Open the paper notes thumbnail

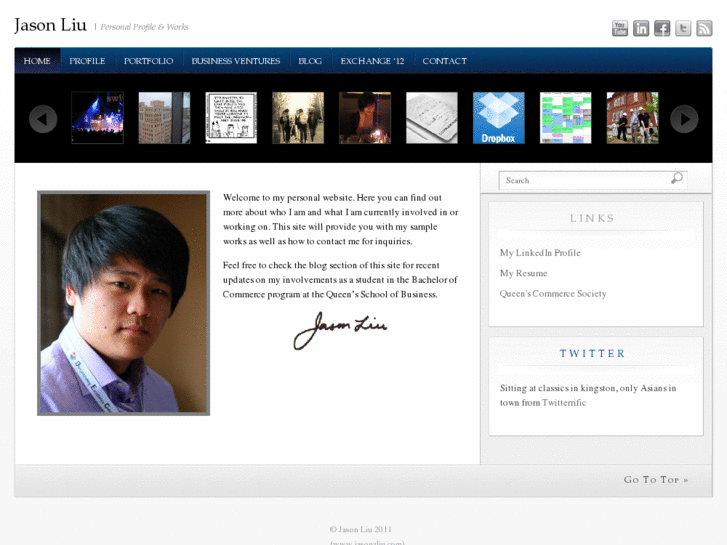(432, 118)
